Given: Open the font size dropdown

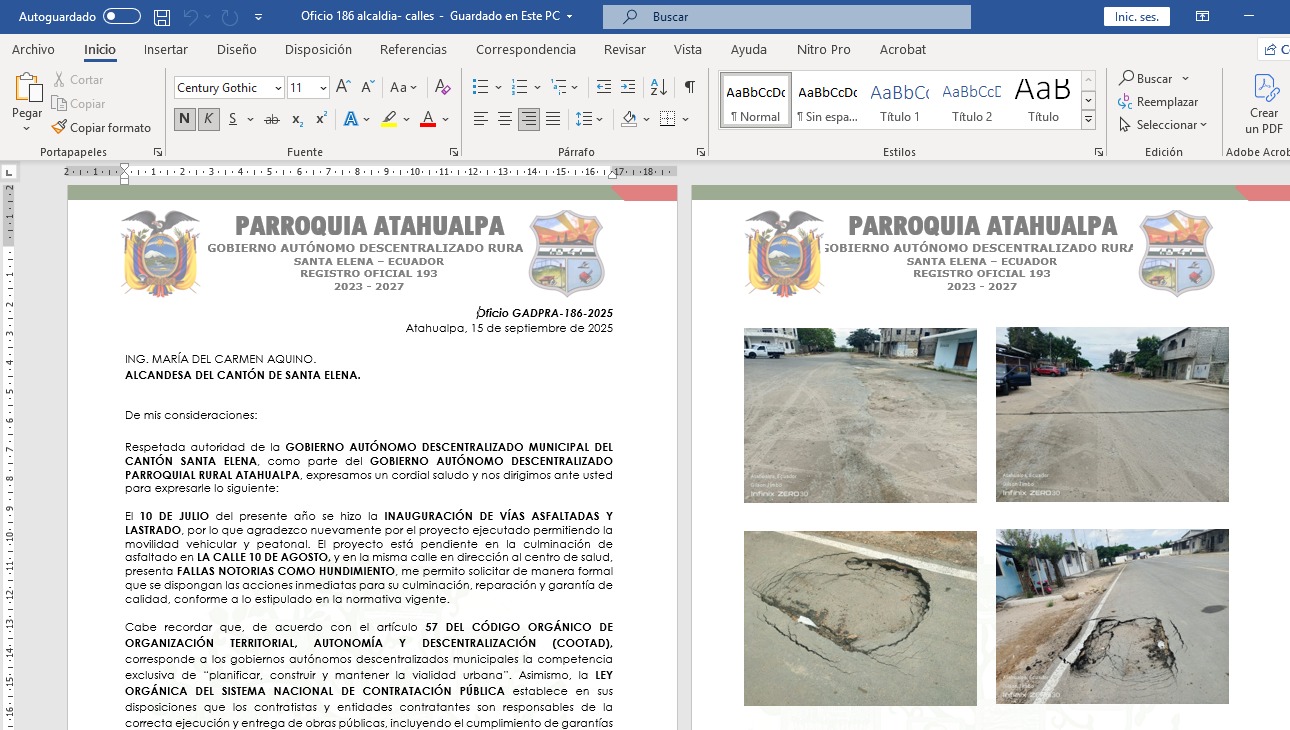Looking at the screenshot, I should pyautogui.click(x=323, y=88).
